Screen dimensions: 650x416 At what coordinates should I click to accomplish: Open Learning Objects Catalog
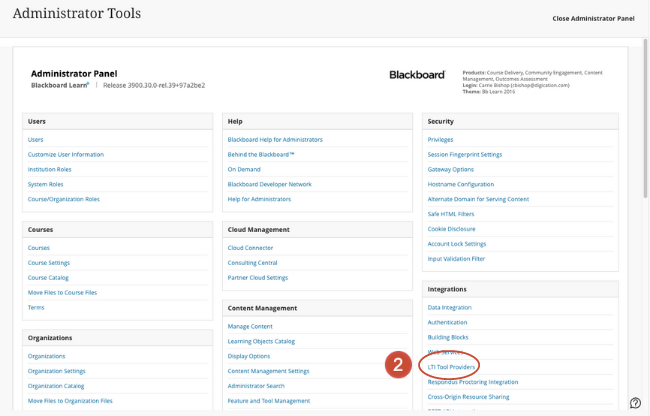coord(261,341)
